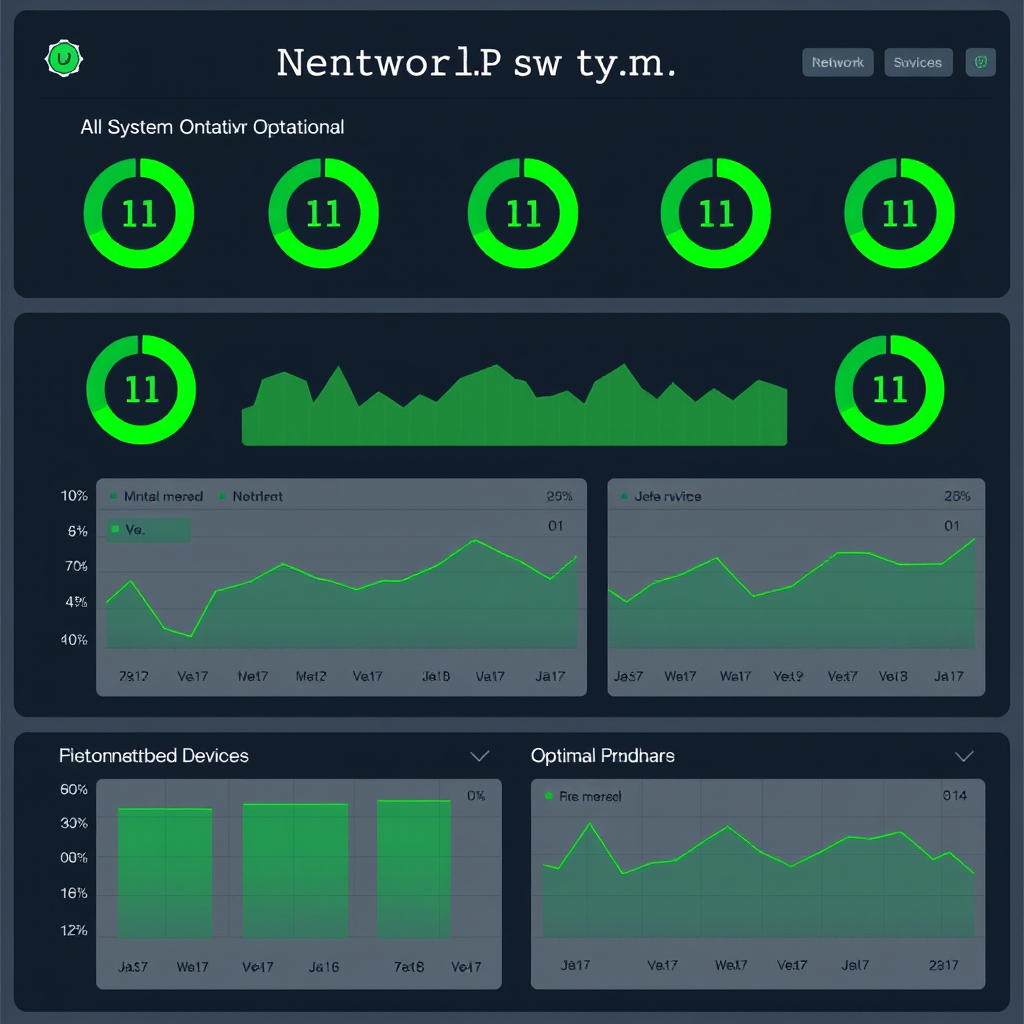Click the Fletonnattbed Devices heading
The height and width of the screenshot is (1024, 1024).
click(x=153, y=756)
